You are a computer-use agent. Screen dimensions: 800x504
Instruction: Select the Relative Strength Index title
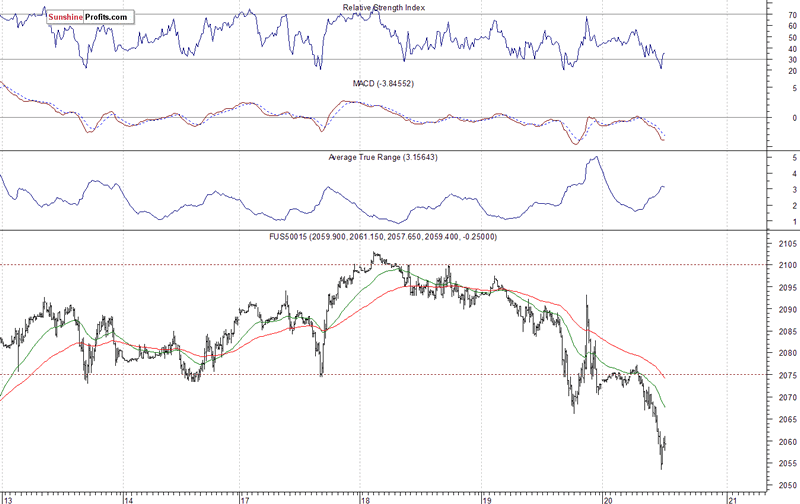(385, 8)
